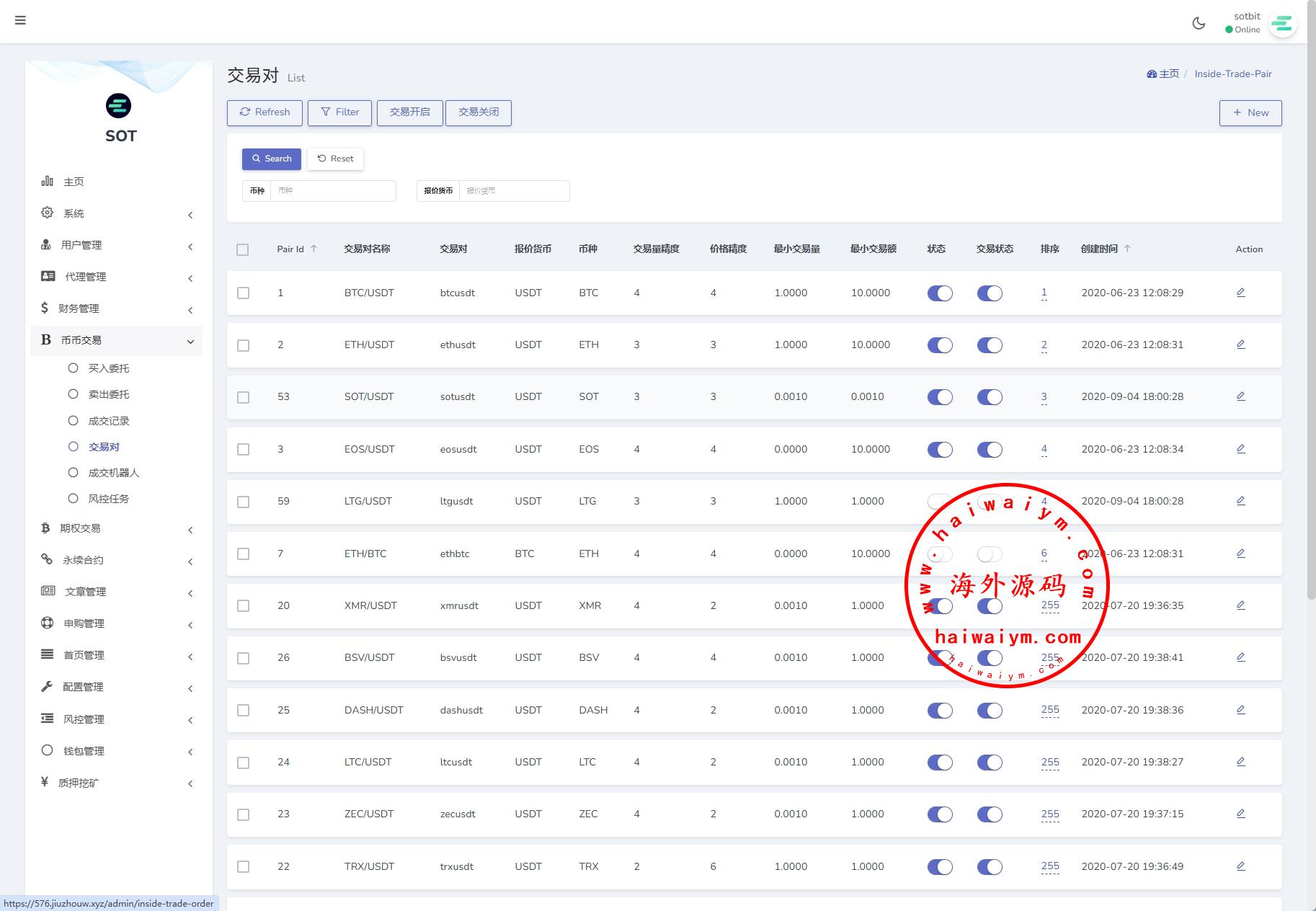
Task: Click the sotbit user avatar
Action: point(1281,25)
